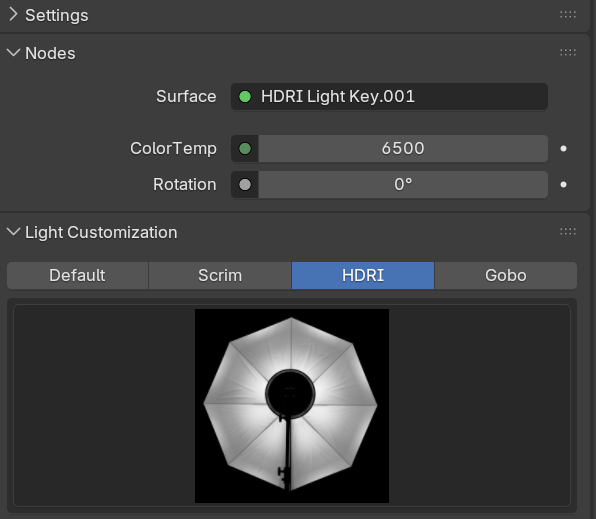This screenshot has width=596, height=519.
Task: Click the umbrella softbox HDRI preview thumbnail
Action: (x=292, y=406)
